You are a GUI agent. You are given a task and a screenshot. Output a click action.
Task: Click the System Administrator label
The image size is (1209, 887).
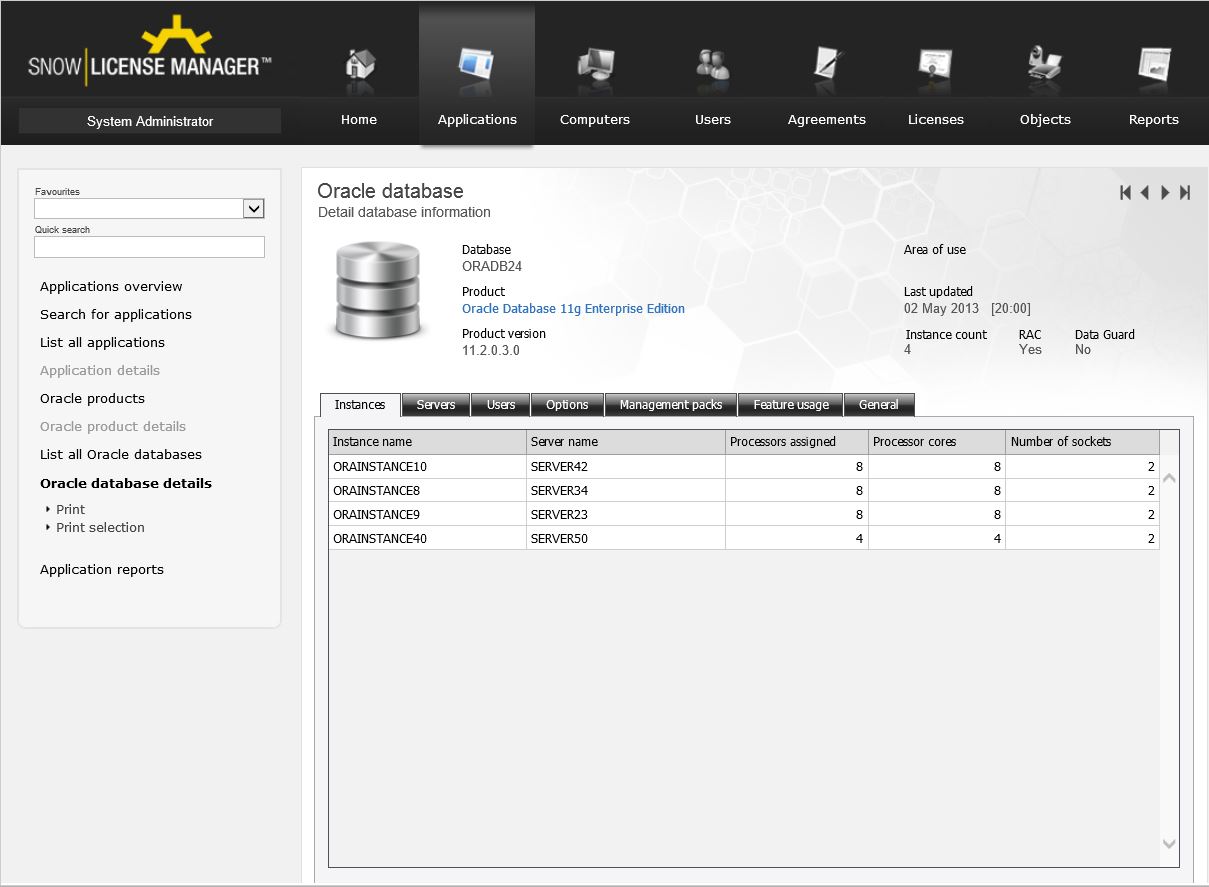pyautogui.click(x=150, y=121)
